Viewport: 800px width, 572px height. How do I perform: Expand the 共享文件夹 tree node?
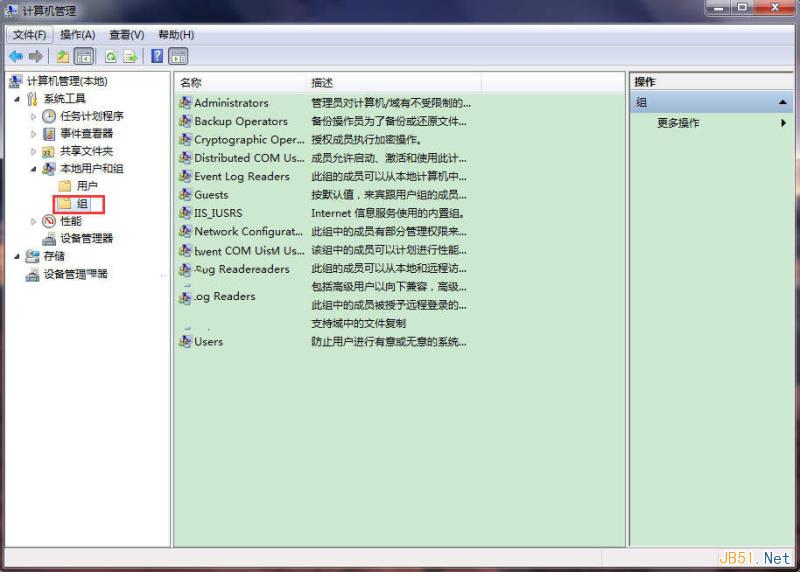[x=34, y=152]
